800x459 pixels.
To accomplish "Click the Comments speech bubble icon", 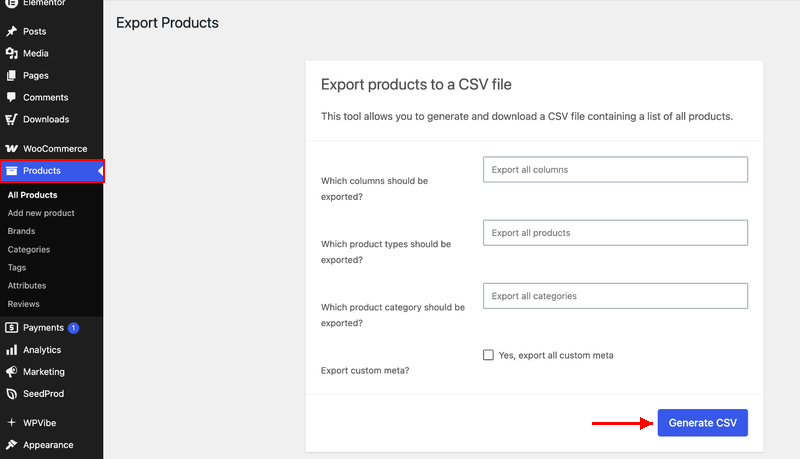I will click(x=11, y=97).
